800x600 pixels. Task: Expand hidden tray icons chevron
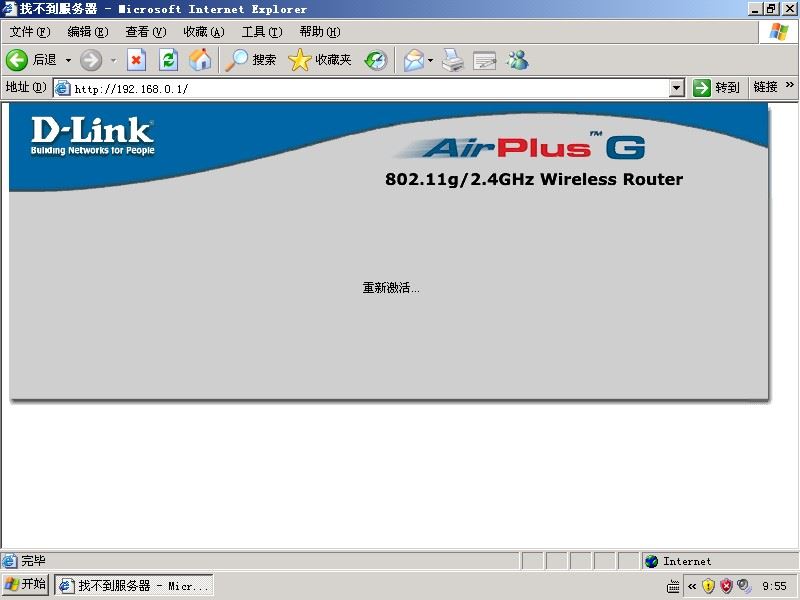coord(692,586)
